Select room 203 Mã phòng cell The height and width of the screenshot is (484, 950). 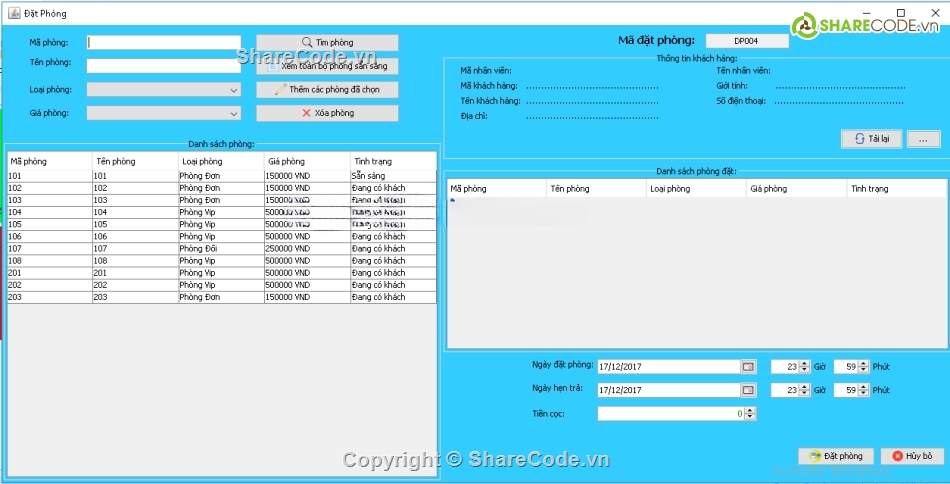click(50, 297)
